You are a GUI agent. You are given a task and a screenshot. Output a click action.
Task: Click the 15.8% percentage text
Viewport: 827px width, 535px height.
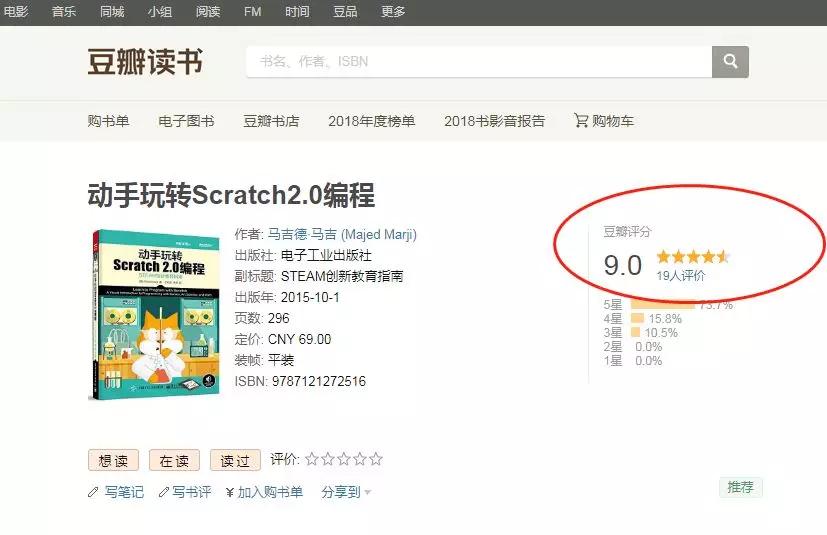[665, 319]
